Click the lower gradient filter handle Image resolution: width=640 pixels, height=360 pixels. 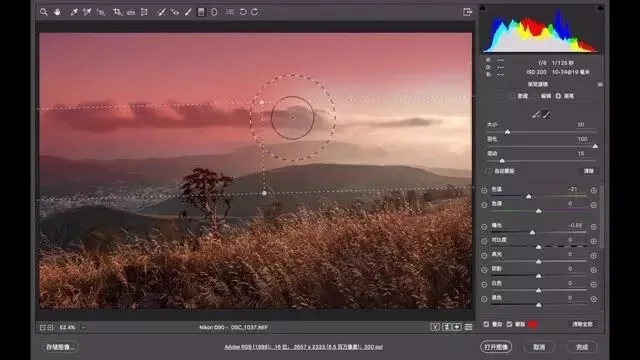264,193
